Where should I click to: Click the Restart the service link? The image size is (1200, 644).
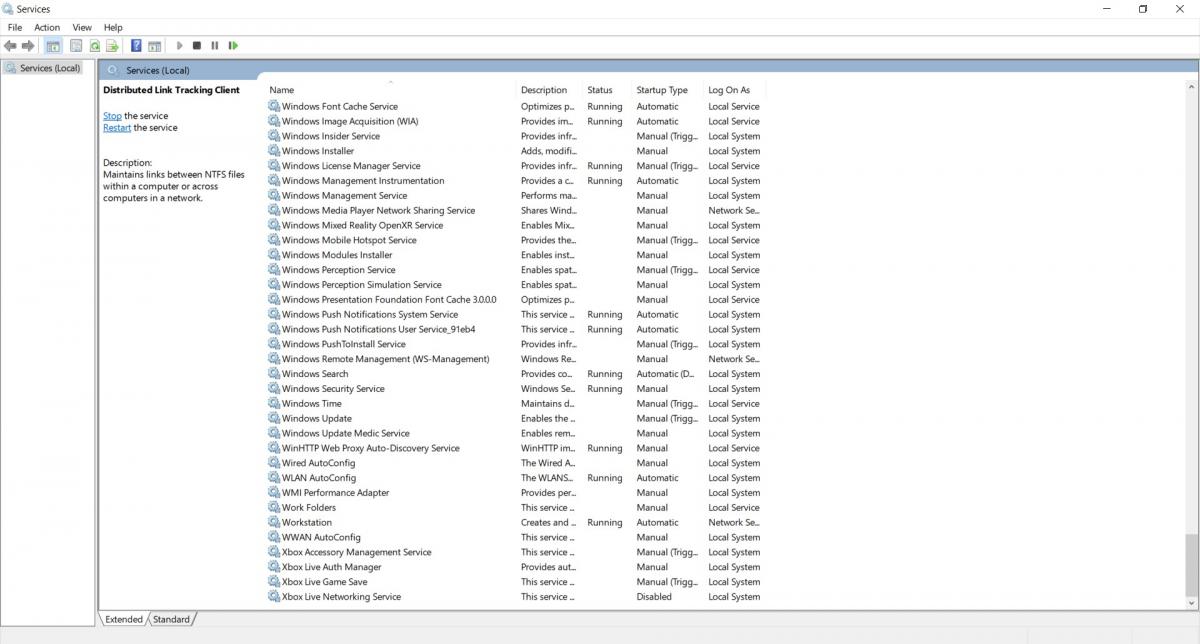117,128
